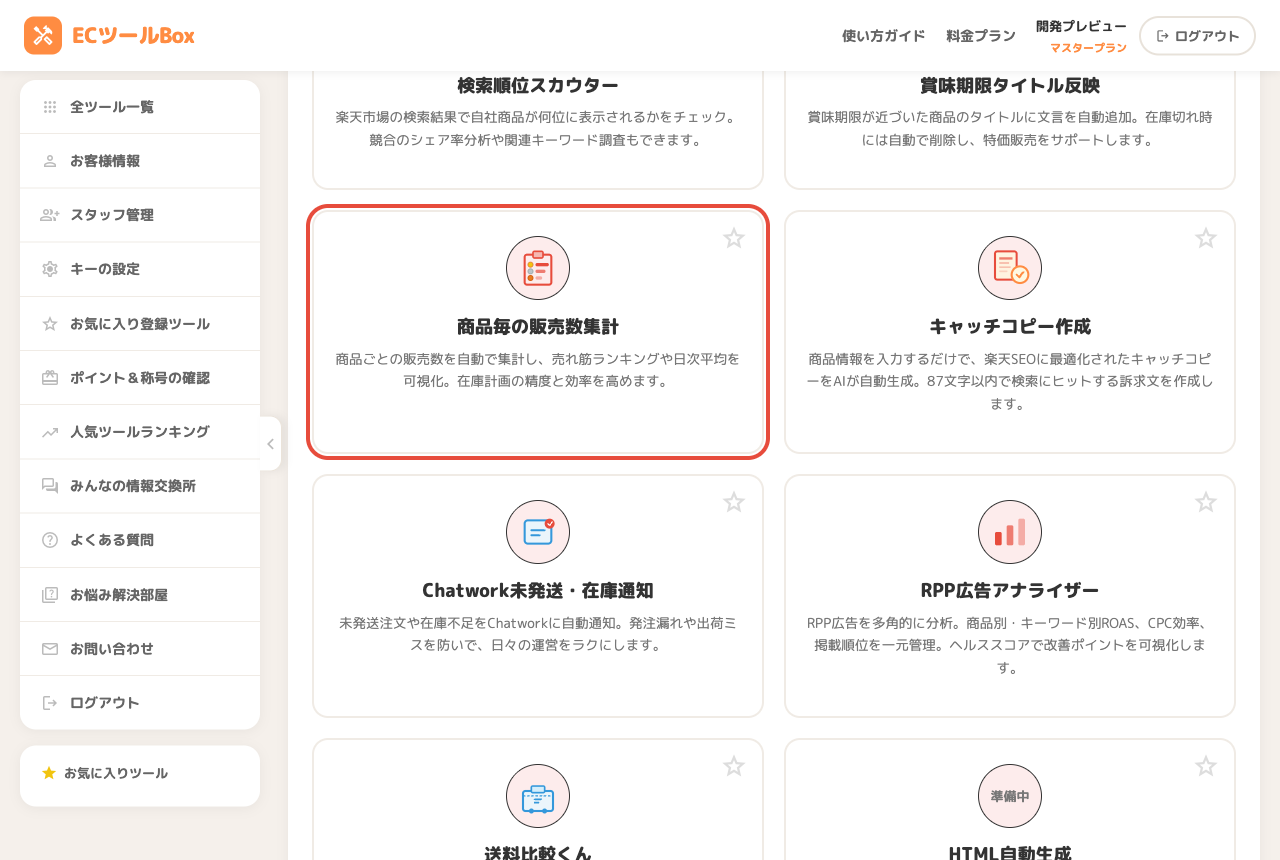
Task: Click the 送料比較くん title text
Action: pyautogui.click(x=538, y=853)
